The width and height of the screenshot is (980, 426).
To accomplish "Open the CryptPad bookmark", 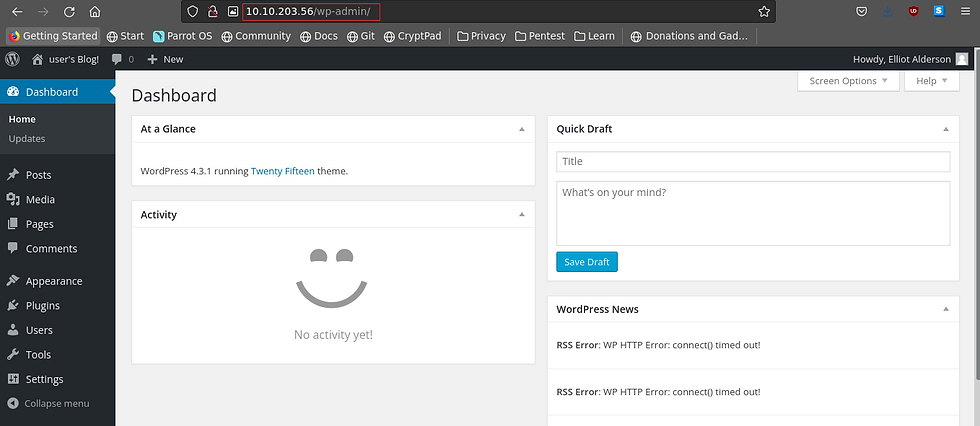I will pos(412,36).
